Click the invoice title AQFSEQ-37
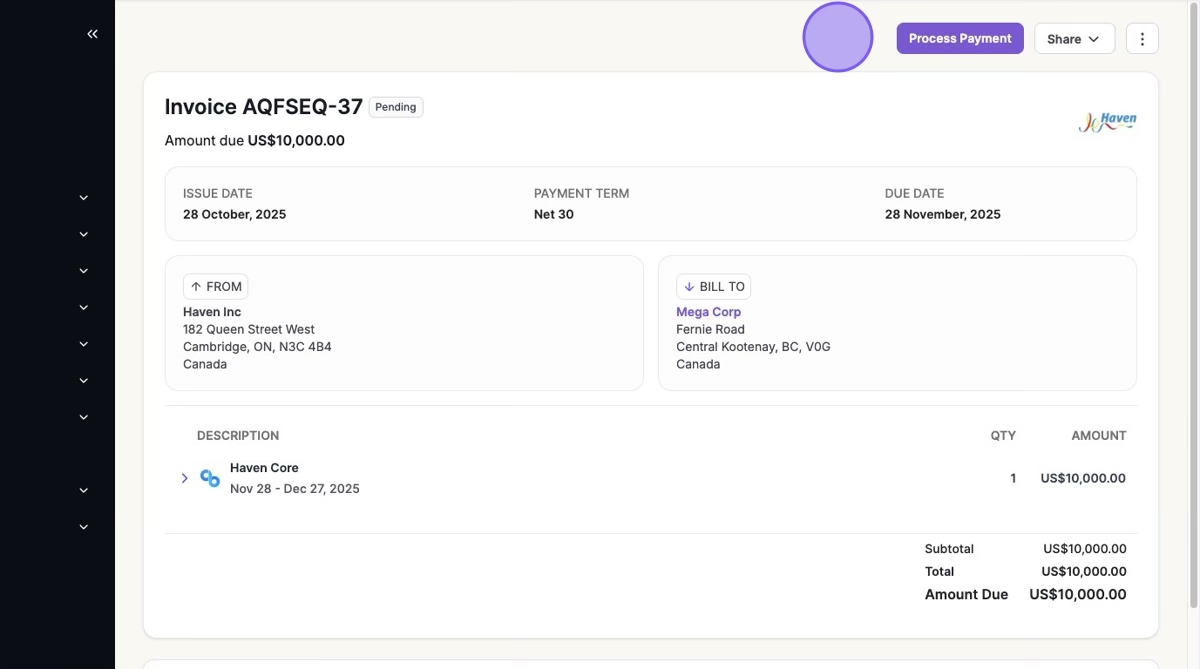Viewport: 1200px width, 669px height. [x=263, y=107]
